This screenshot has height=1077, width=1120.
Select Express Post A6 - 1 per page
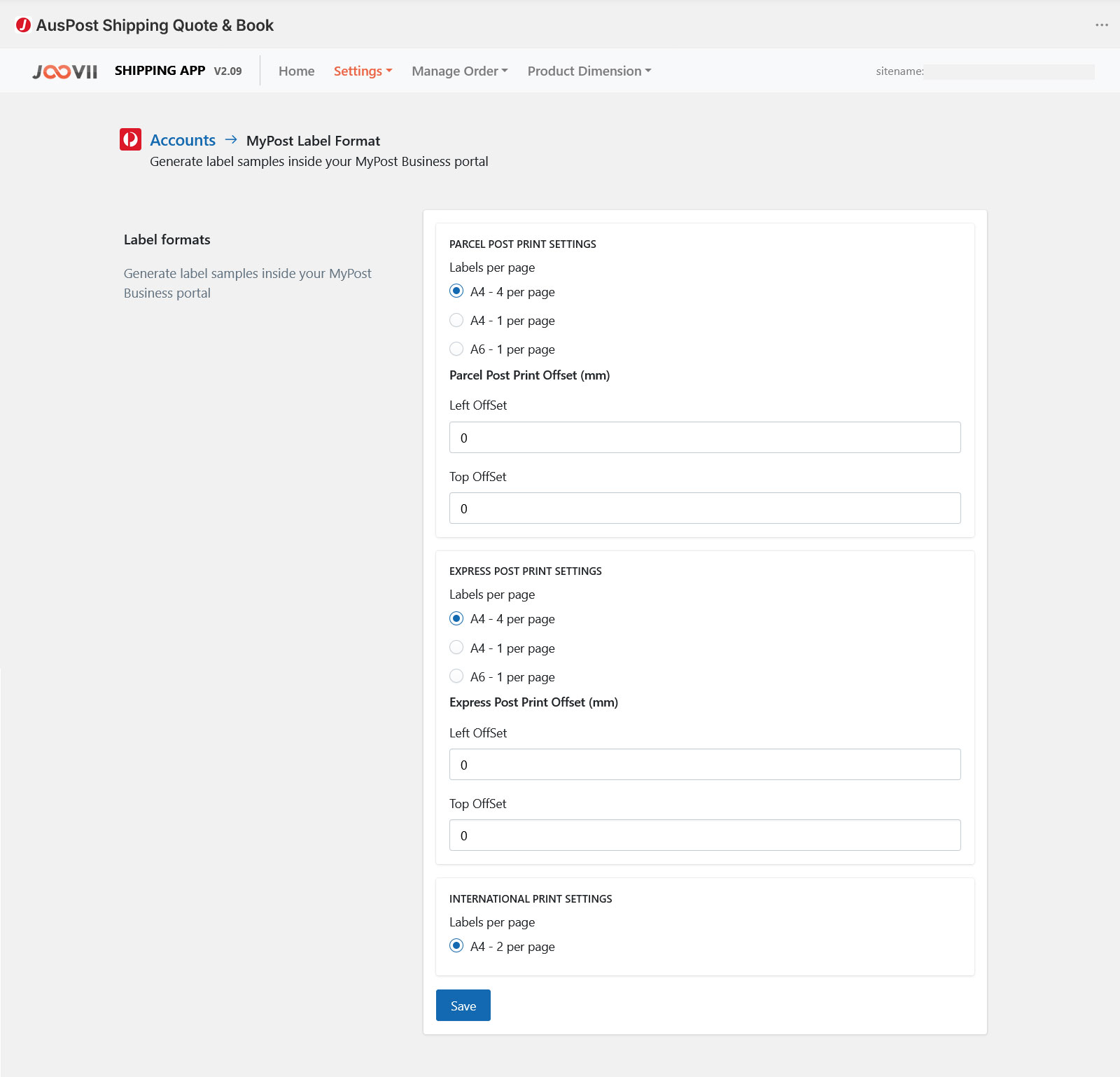tap(456, 676)
